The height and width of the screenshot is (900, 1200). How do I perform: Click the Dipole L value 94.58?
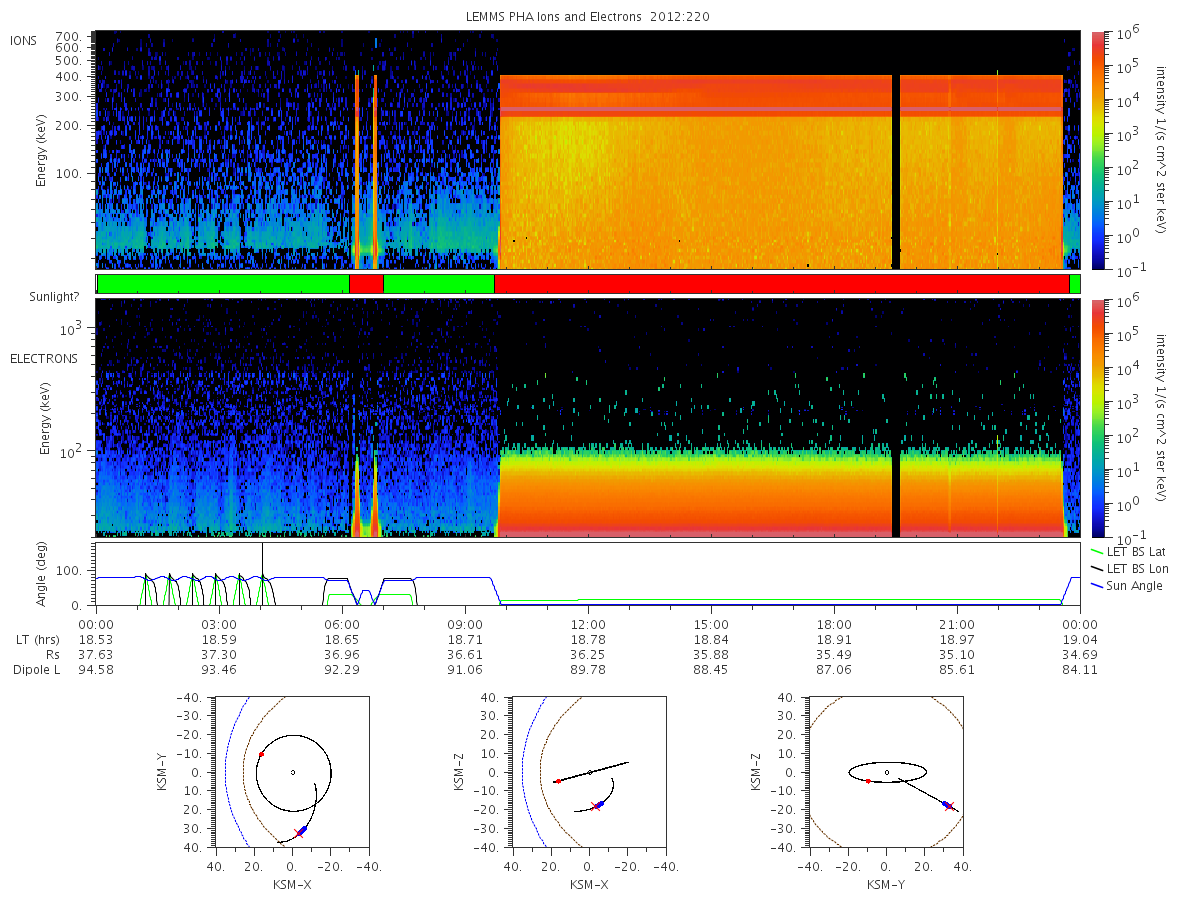[x=96, y=670]
